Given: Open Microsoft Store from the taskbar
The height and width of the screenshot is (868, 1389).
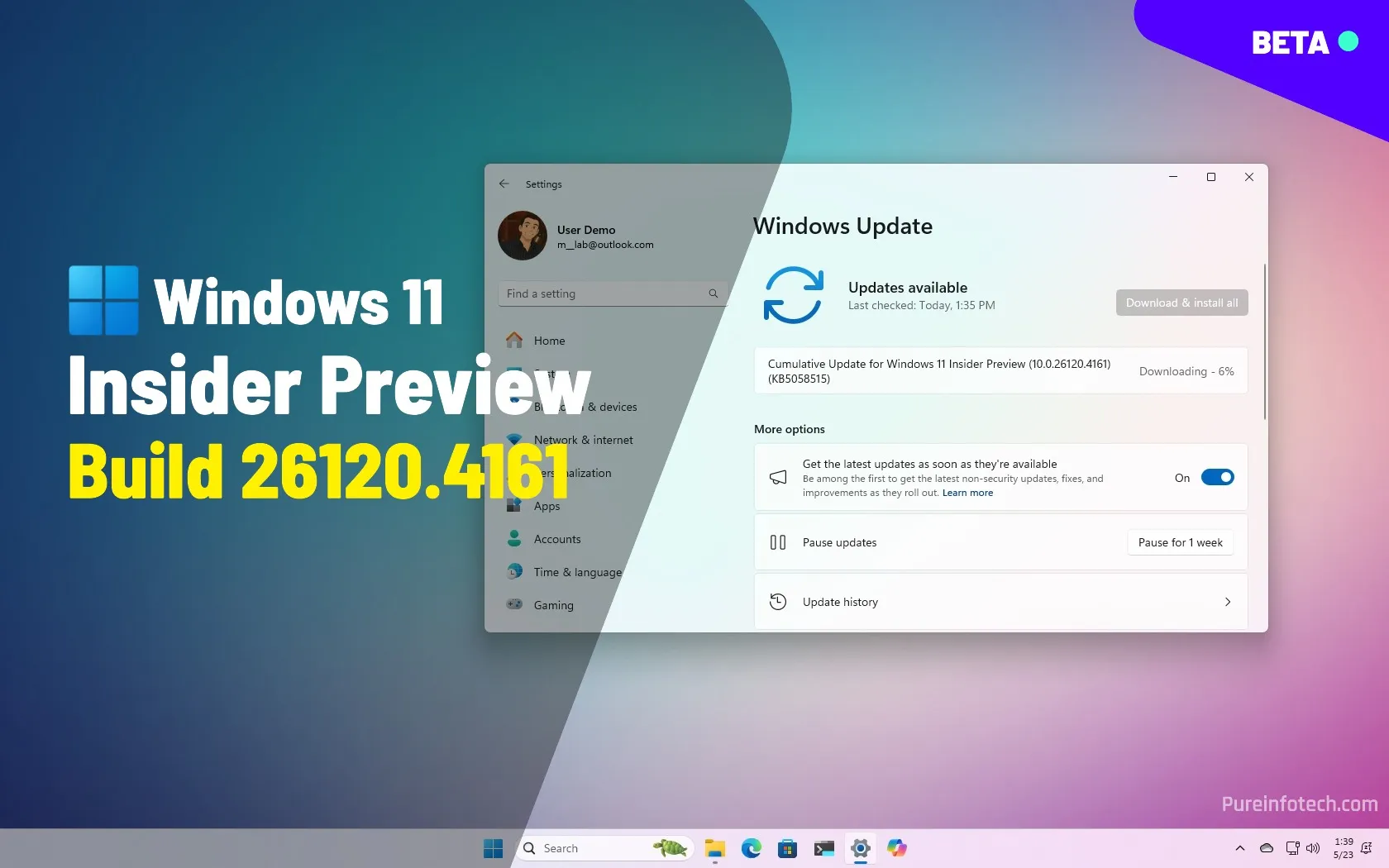Looking at the screenshot, I should click(x=787, y=848).
